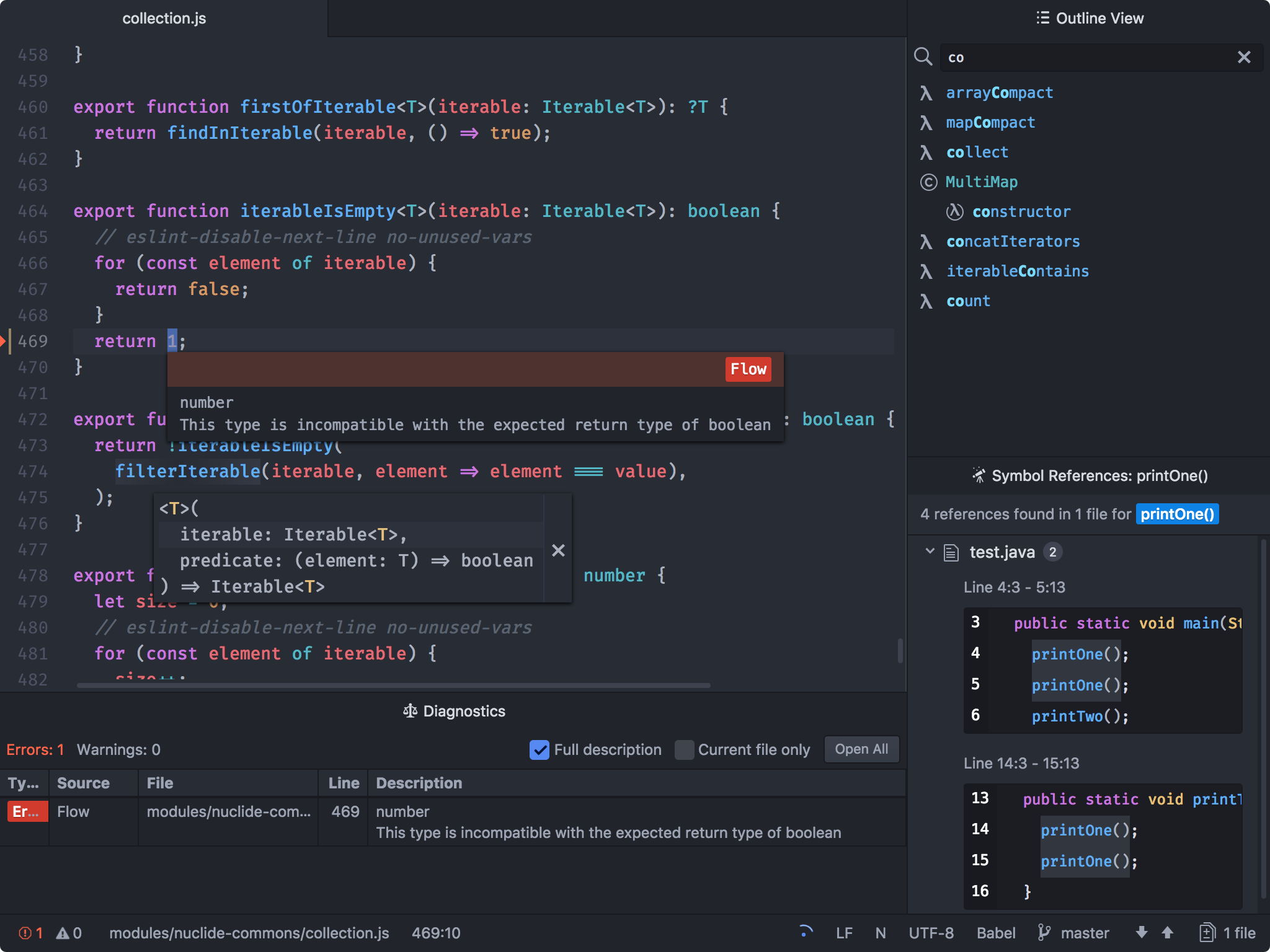Close the function signature tooltip popup
This screenshot has height=952, width=1270.
[x=557, y=549]
